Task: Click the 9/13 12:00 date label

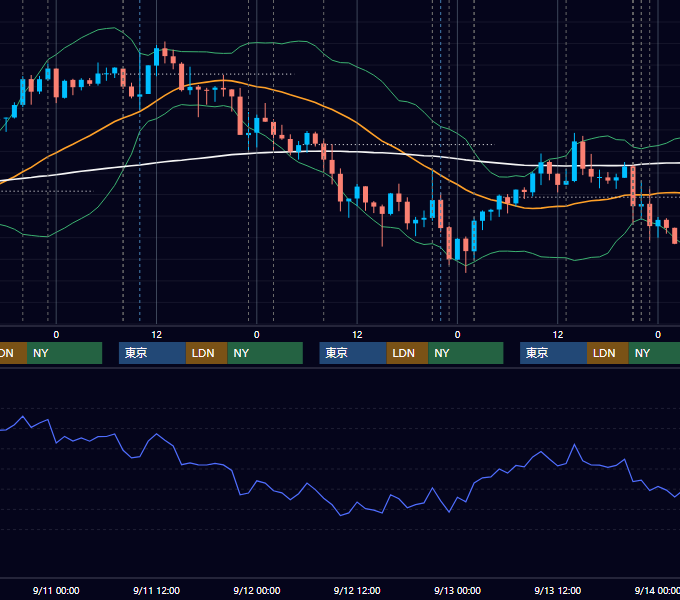Action: [x=558, y=590]
